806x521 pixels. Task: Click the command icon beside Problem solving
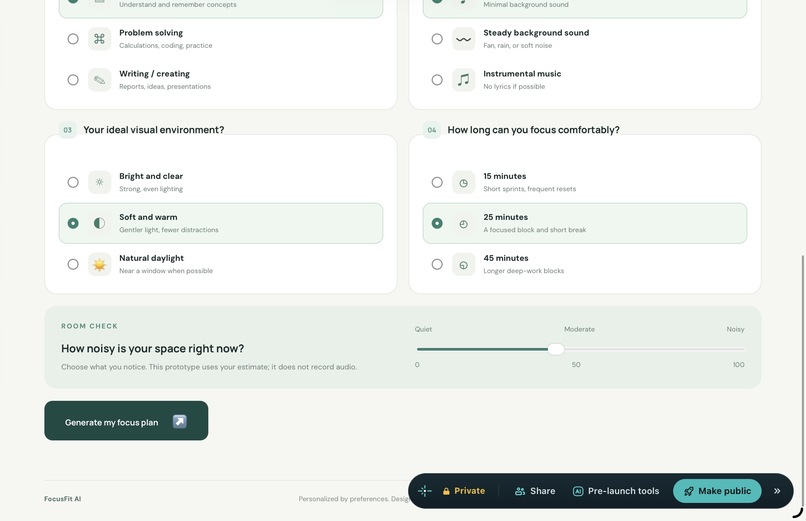99,39
